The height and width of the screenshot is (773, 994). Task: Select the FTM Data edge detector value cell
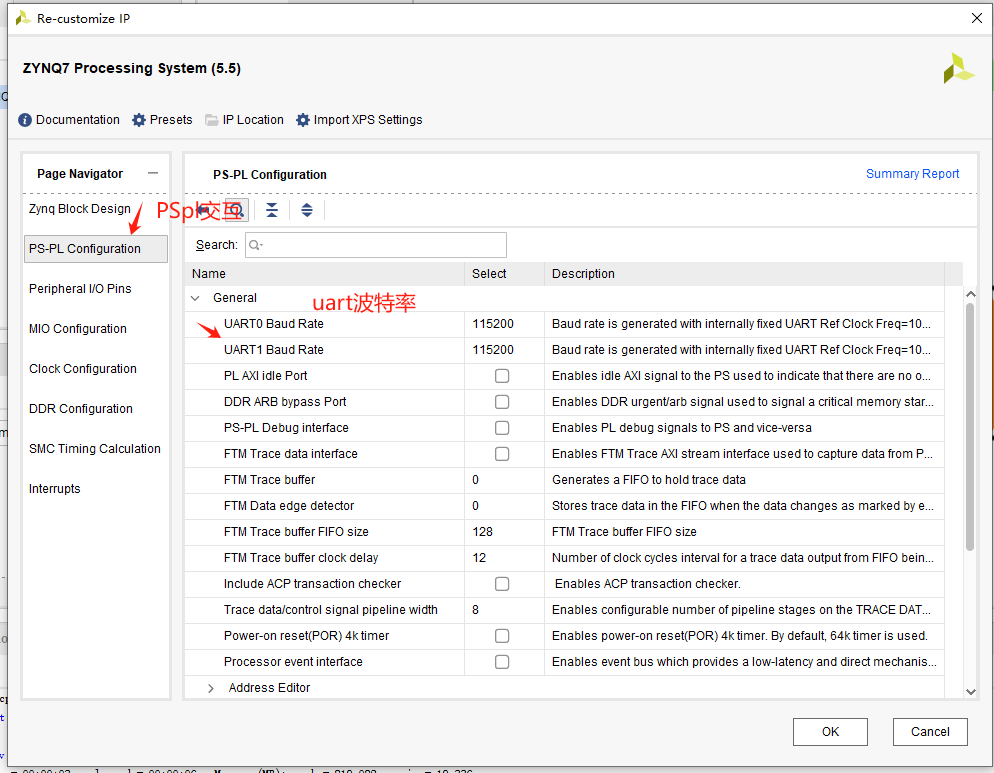point(504,506)
